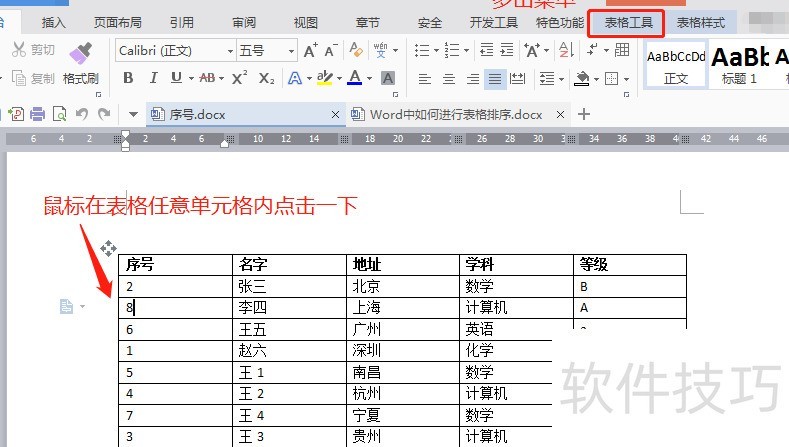
Task: Click the sort A-Z icon
Action: [x=567, y=49]
